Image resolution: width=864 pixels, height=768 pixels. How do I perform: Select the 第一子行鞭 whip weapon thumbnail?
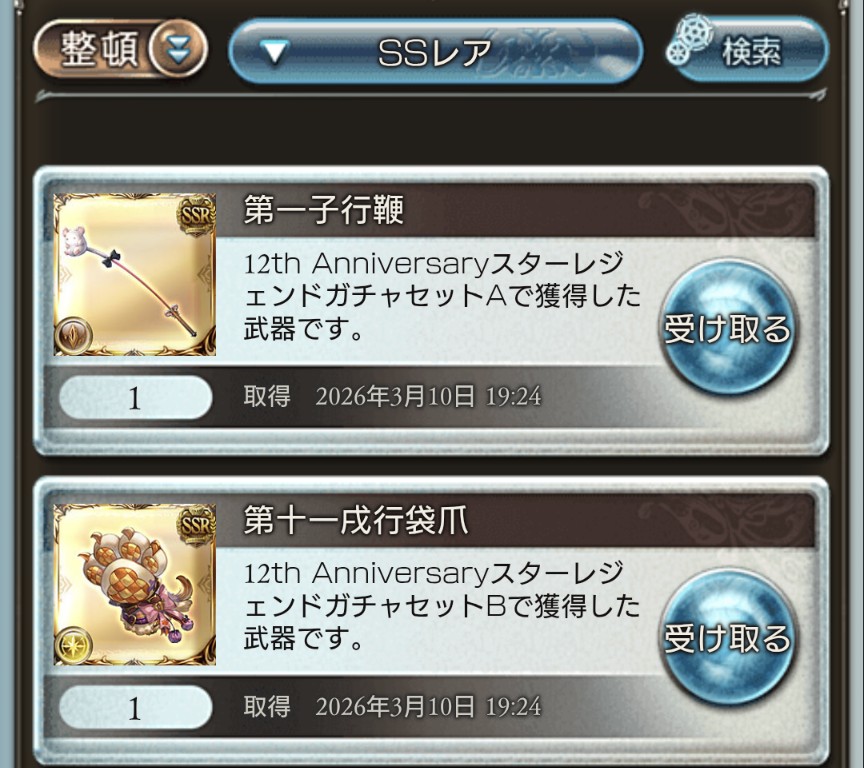coord(134,274)
